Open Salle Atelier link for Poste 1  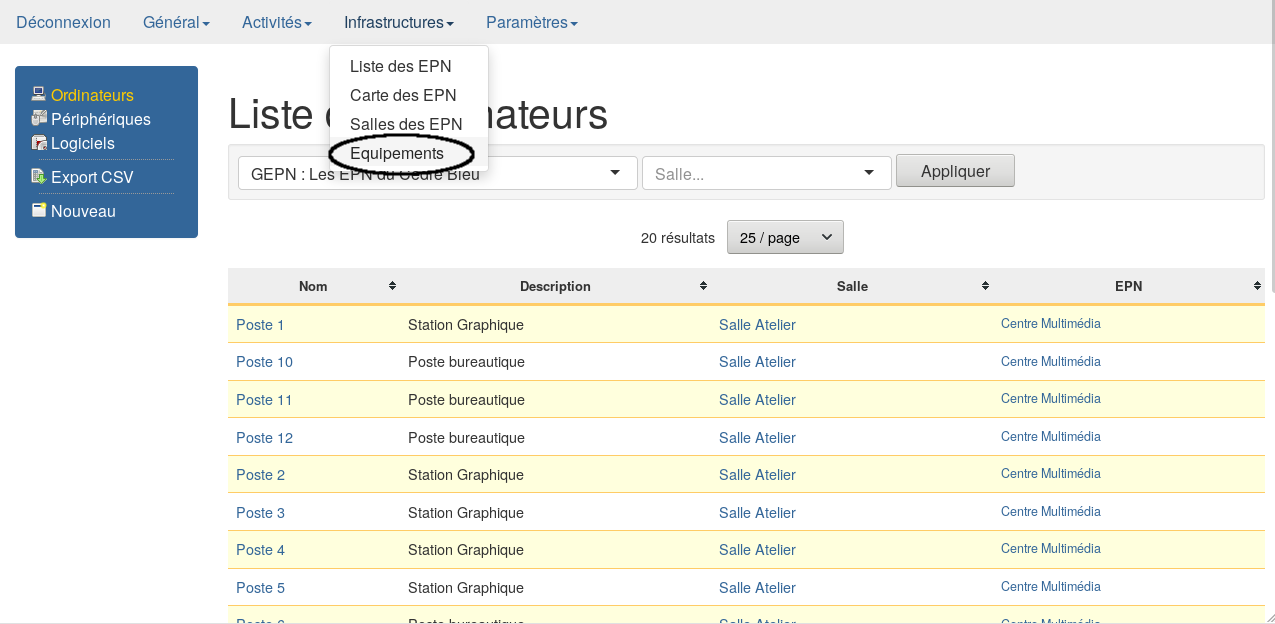757,325
